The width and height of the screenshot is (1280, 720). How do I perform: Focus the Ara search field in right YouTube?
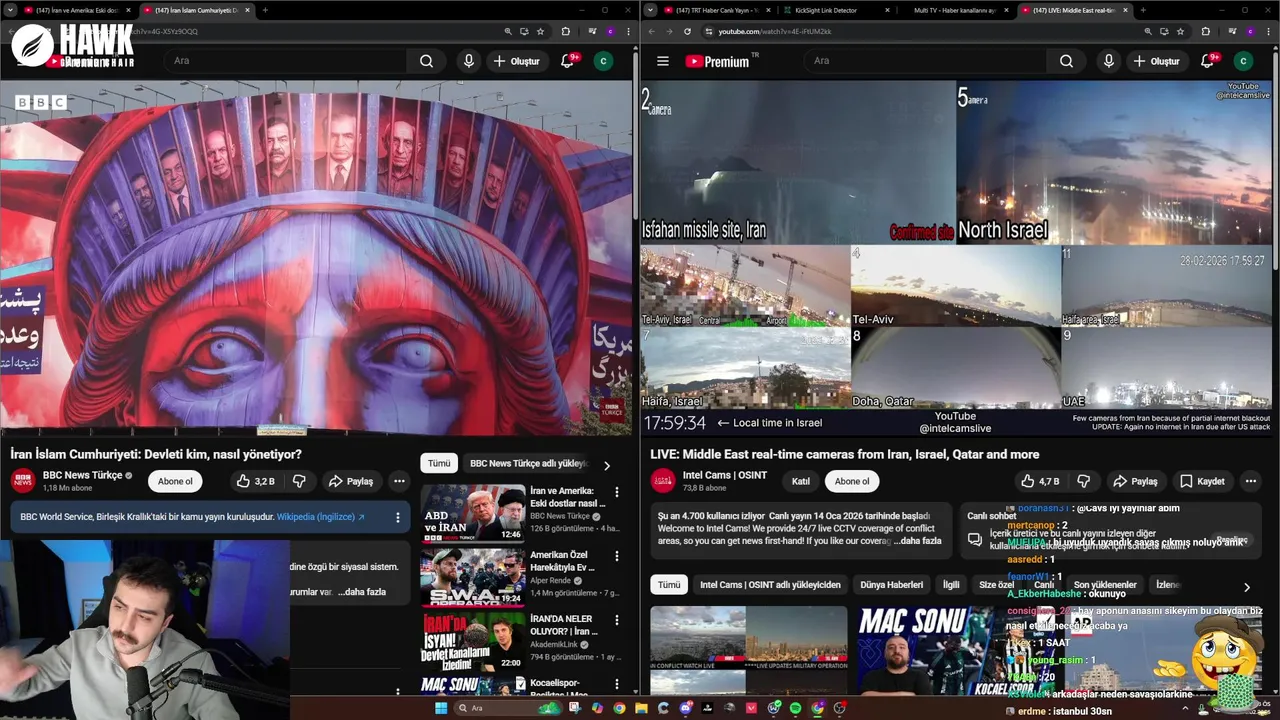[926, 61]
